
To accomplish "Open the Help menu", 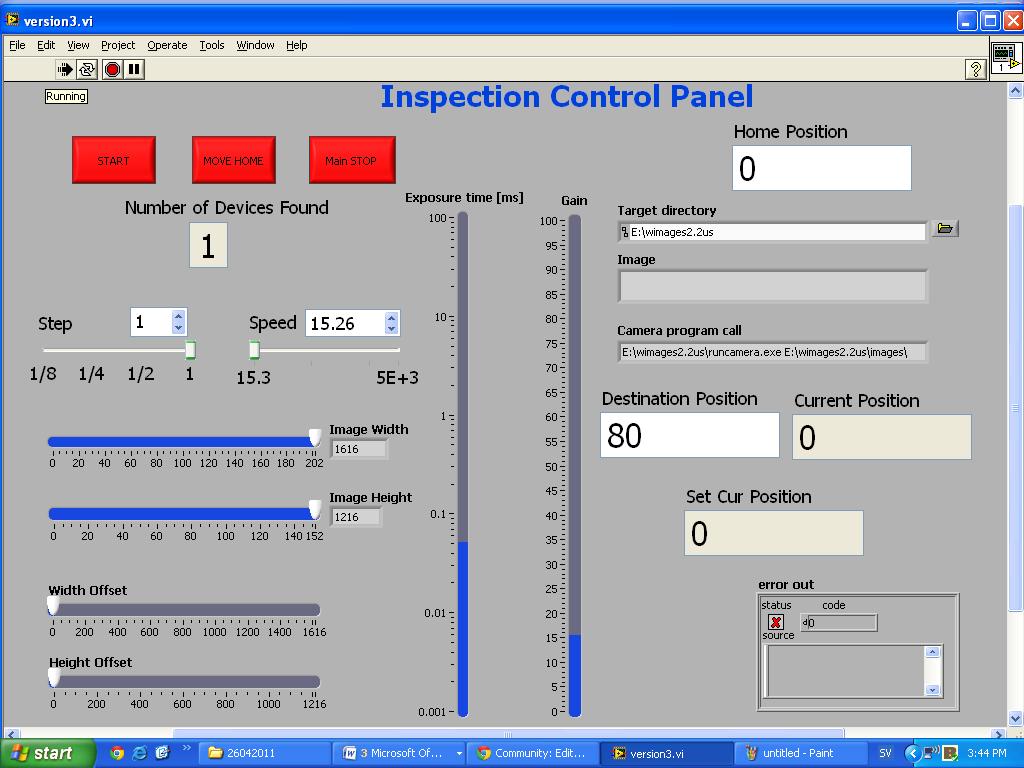I will pyautogui.click(x=296, y=45).
